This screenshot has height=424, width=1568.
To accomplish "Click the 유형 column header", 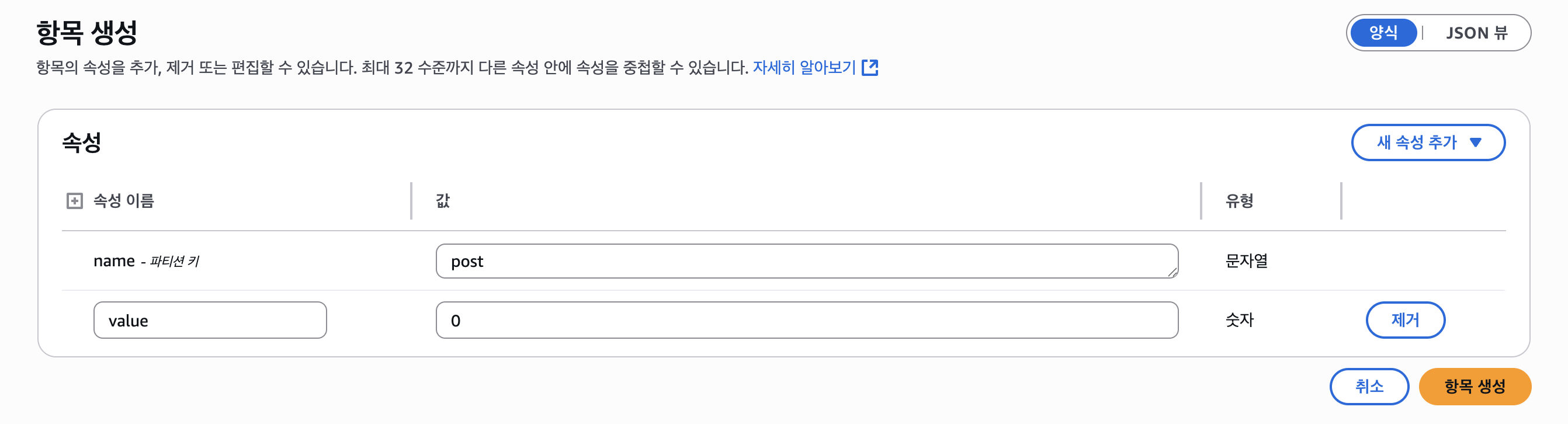I will point(1239,201).
